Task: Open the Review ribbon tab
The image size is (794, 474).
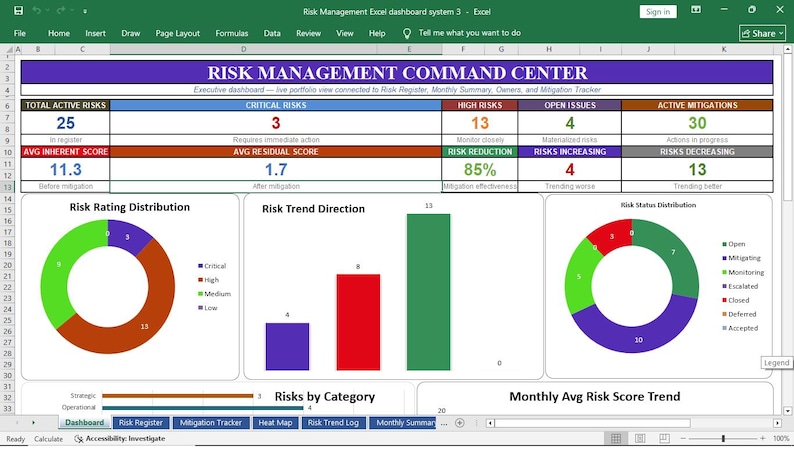Action: [x=308, y=33]
